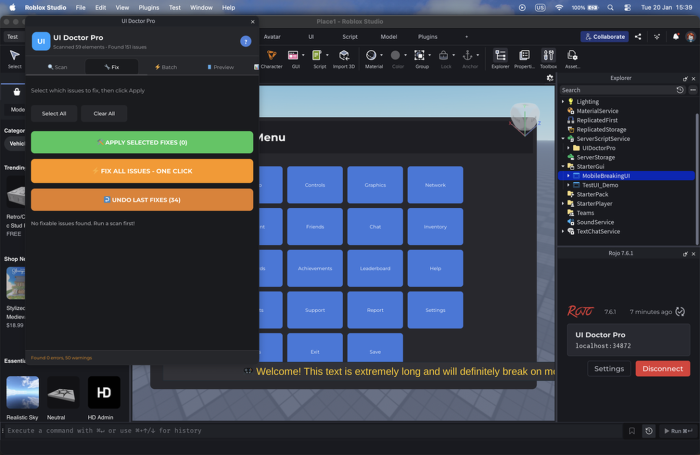700x455 pixels.
Task: Collapse the StarterGui node
Action: (x=563, y=167)
